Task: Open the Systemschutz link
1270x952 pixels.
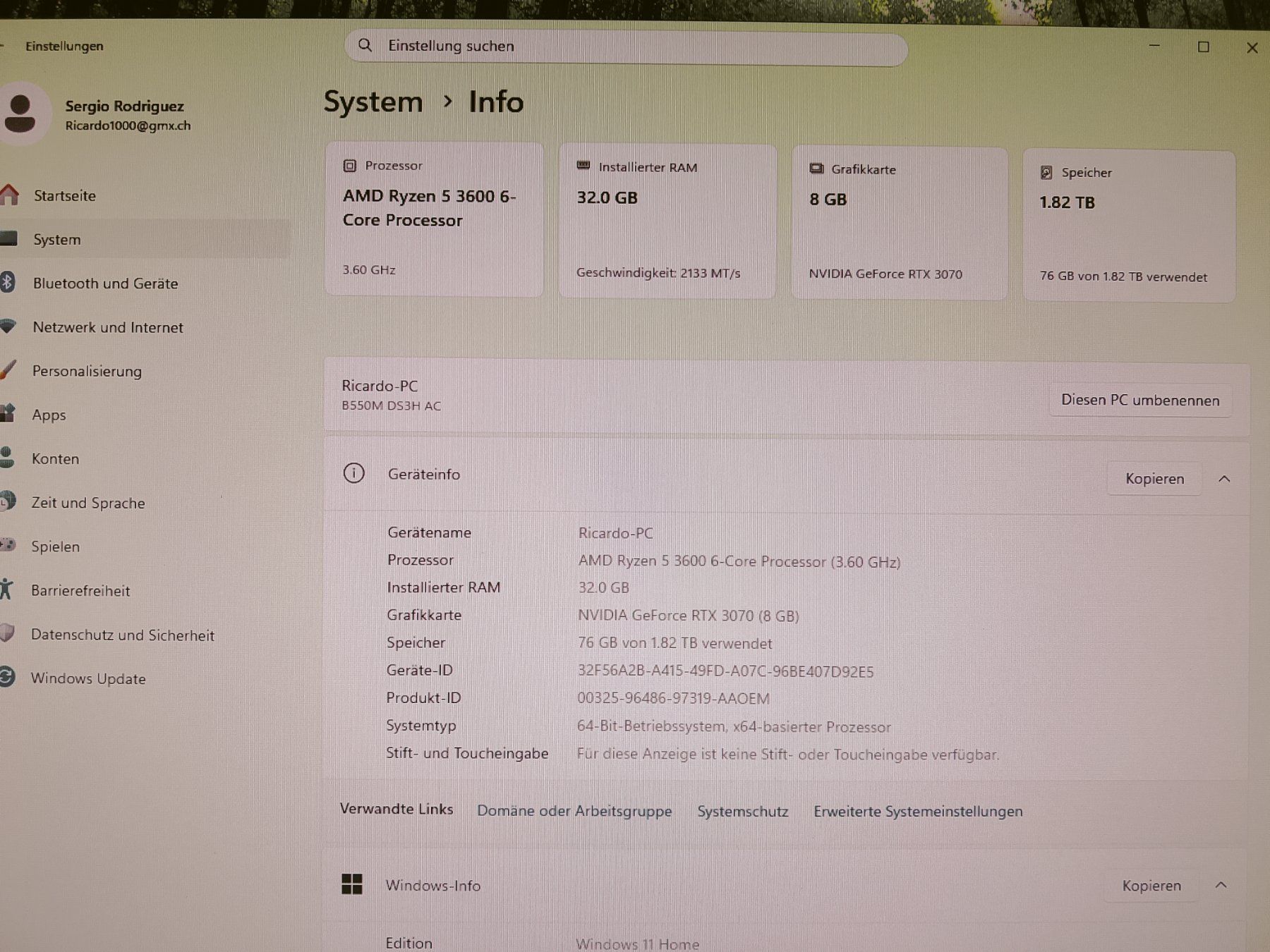Action: coord(742,811)
